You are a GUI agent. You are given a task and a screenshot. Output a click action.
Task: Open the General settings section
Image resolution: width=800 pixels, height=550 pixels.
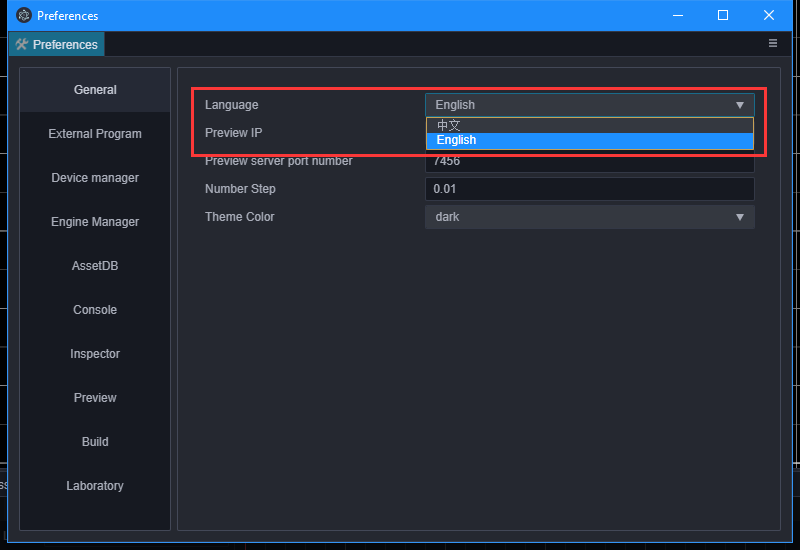pyautogui.click(x=95, y=90)
